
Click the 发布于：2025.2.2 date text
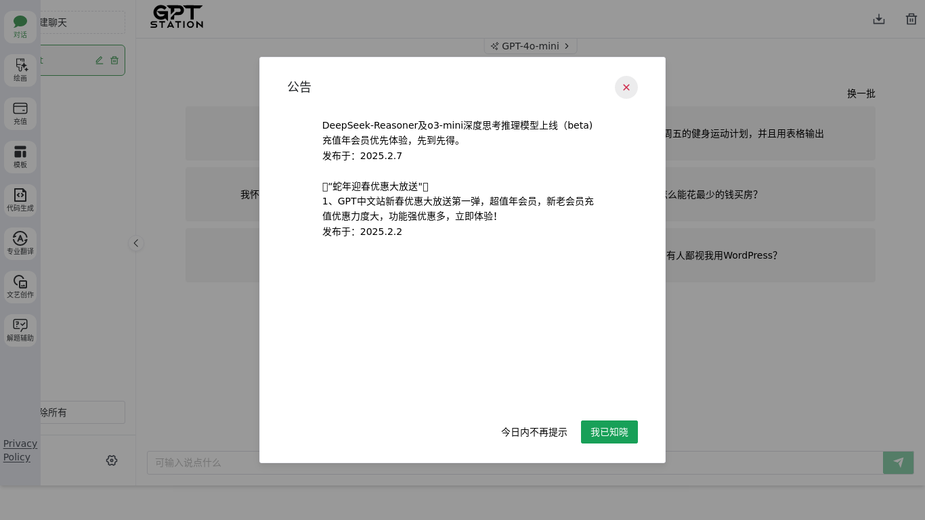pos(362,231)
